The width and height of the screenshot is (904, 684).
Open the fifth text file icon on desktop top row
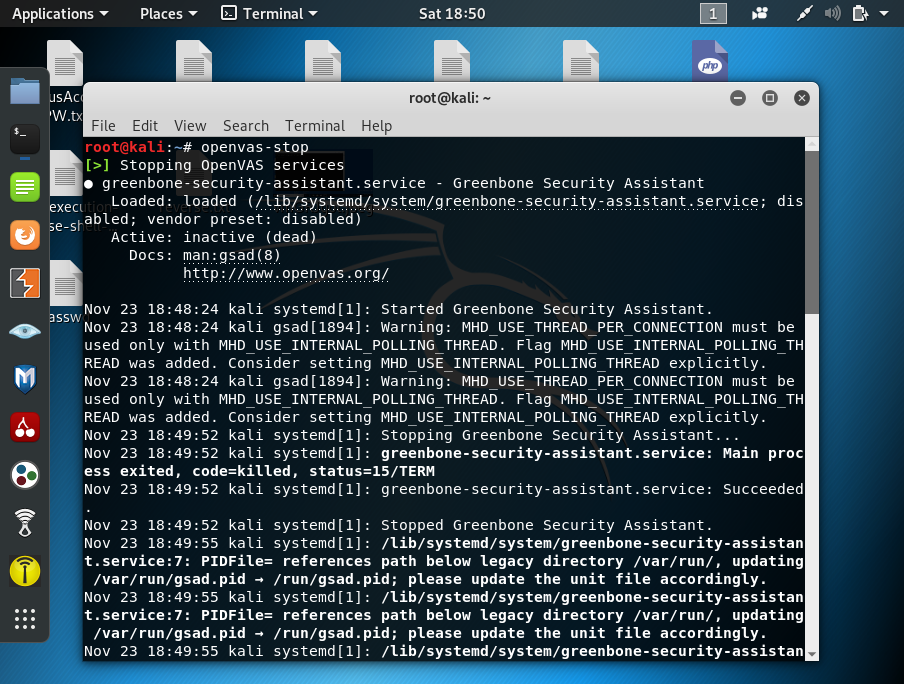(x=581, y=61)
